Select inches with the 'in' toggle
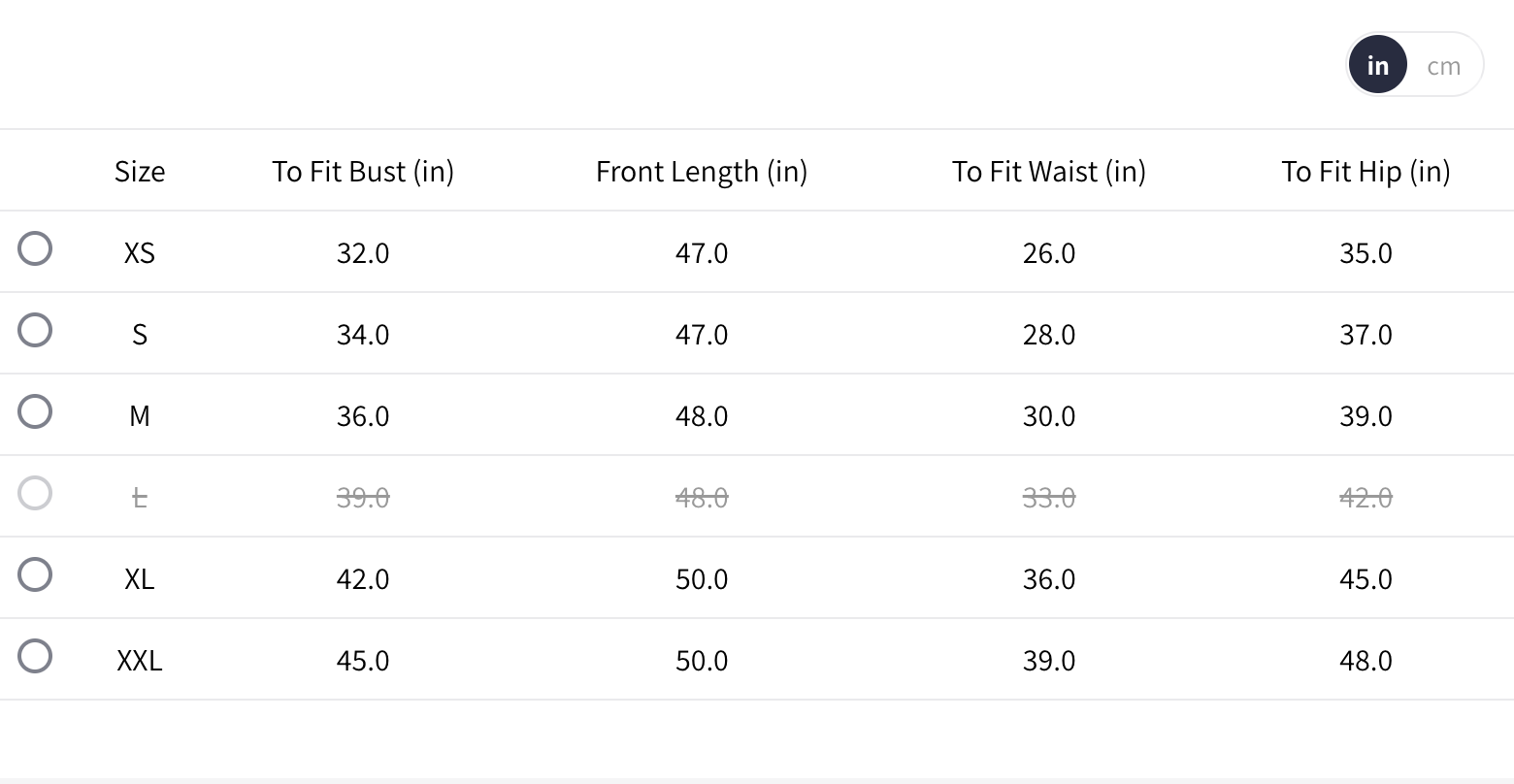Image resolution: width=1514 pixels, height=784 pixels. pyautogui.click(x=1377, y=65)
